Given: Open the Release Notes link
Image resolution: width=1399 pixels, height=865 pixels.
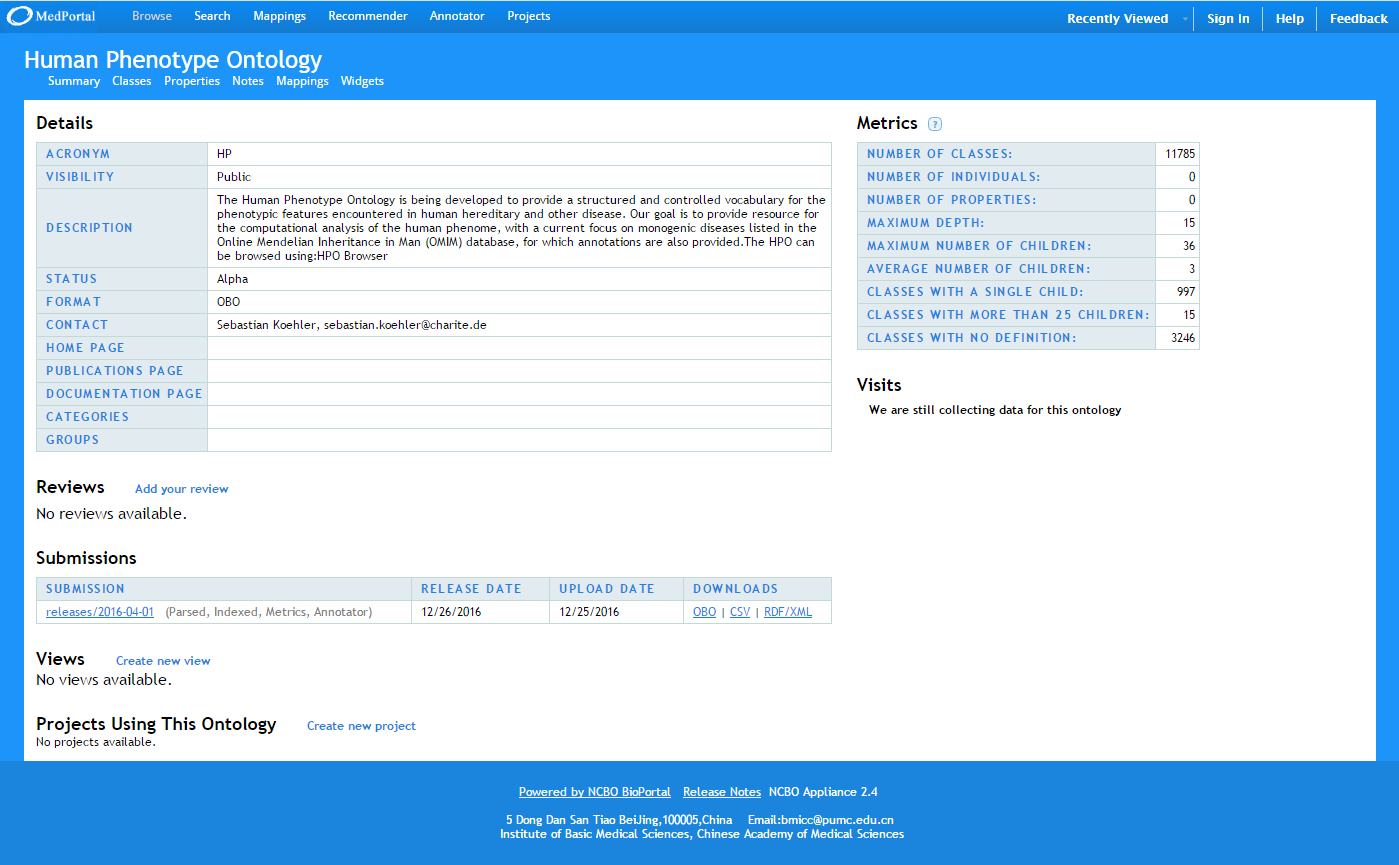Looking at the screenshot, I should 722,792.
